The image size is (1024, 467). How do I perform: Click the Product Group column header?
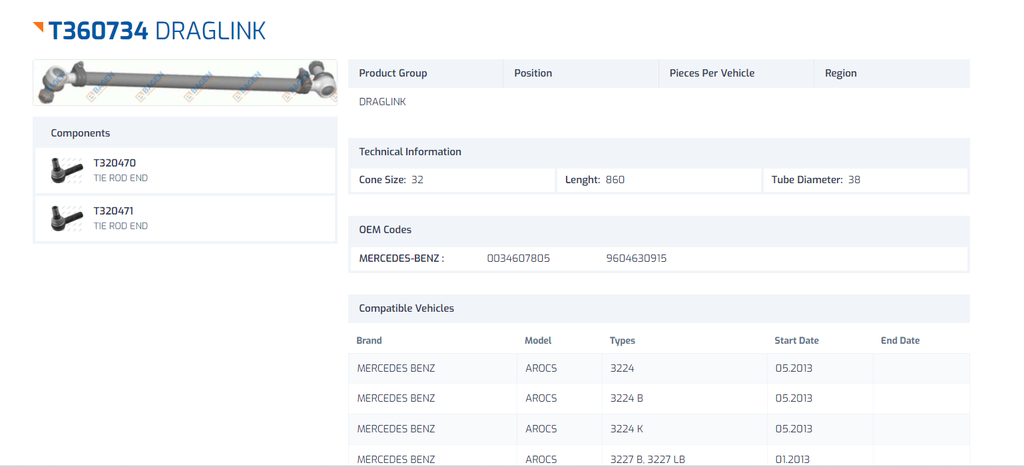coord(426,73)
